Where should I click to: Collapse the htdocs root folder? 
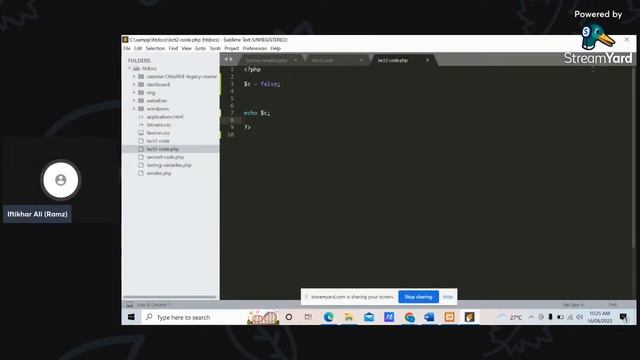point(130,68)
